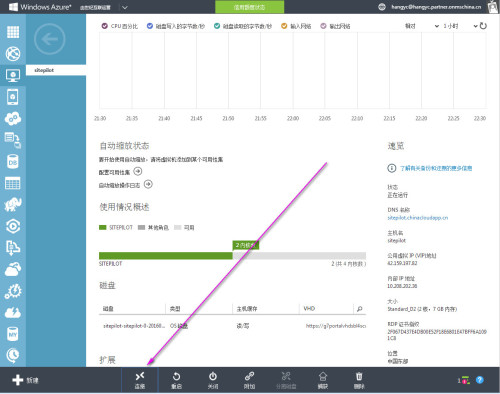Open the learn more information link
Screen dimensions: 500x394
[436, 168]
